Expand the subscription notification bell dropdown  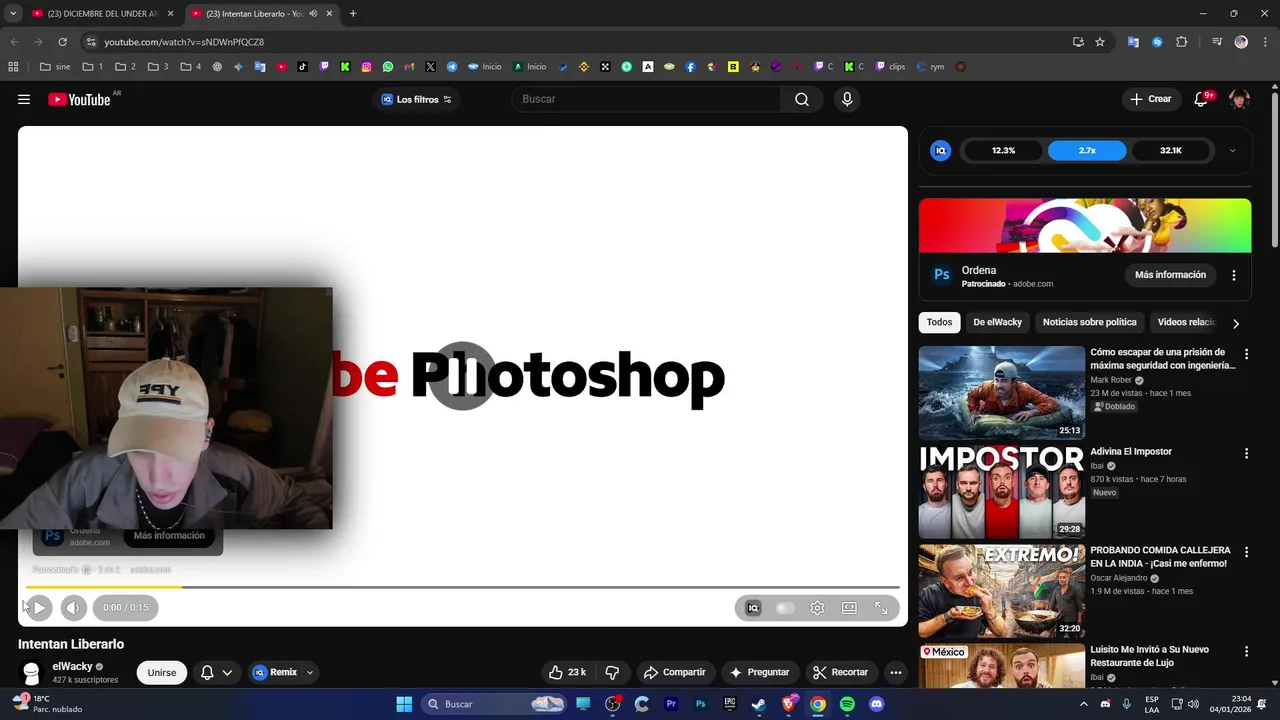click(x=217, y=672)
